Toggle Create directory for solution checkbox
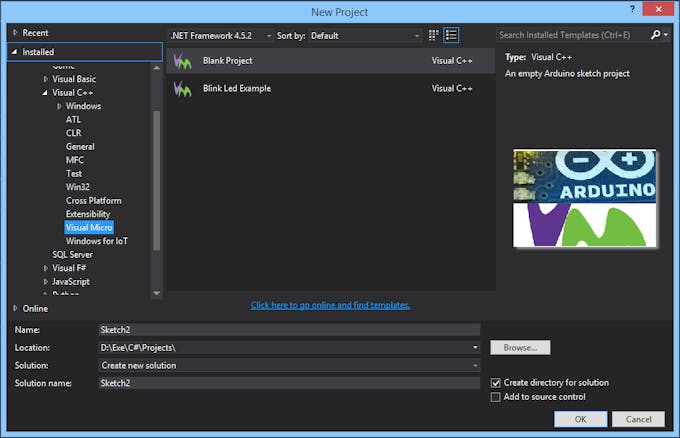 (x=497, y=383)
